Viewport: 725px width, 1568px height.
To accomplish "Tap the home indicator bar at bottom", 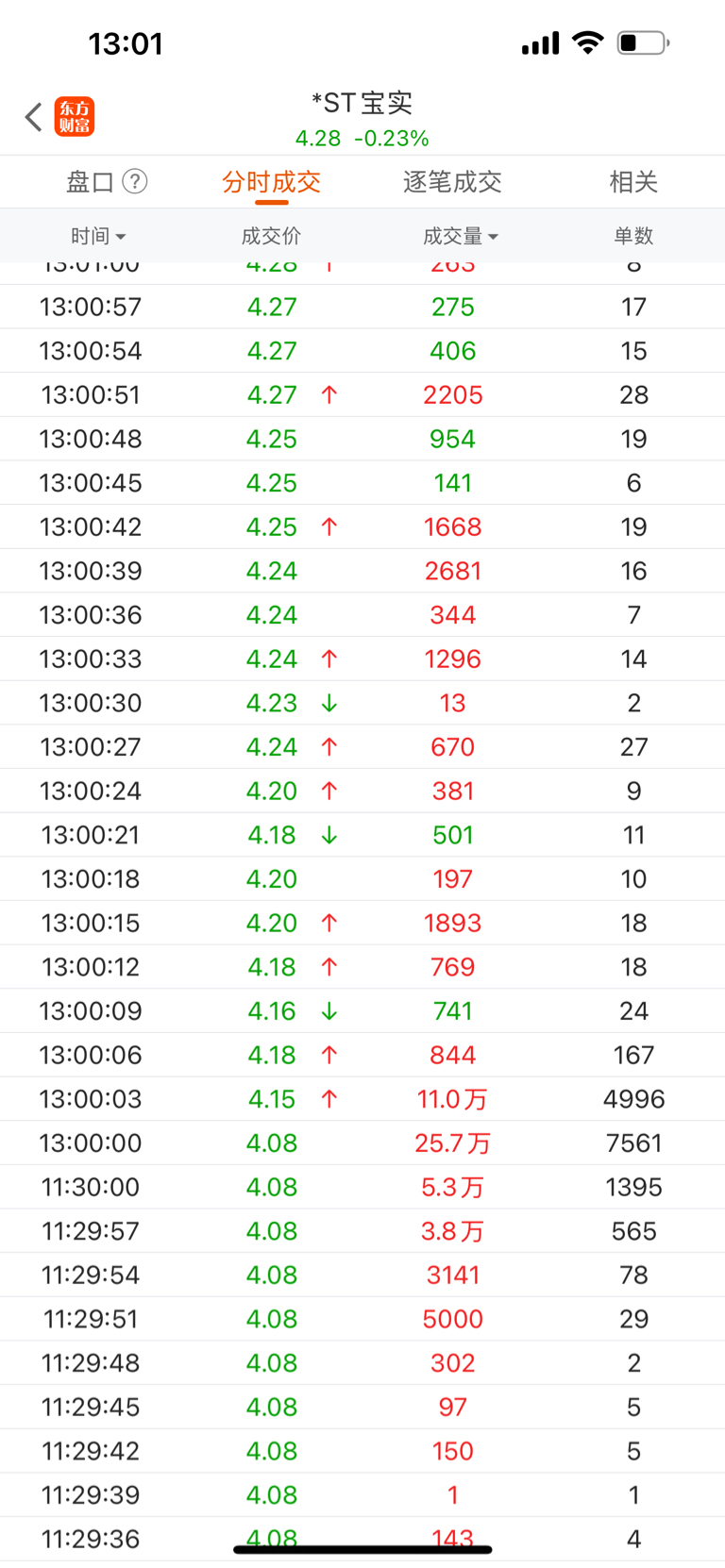I will tap(362, 1549).
